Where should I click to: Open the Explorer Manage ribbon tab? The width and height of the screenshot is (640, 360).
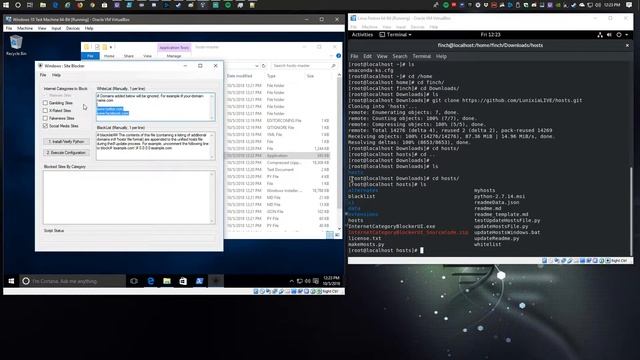pos(173,56)
